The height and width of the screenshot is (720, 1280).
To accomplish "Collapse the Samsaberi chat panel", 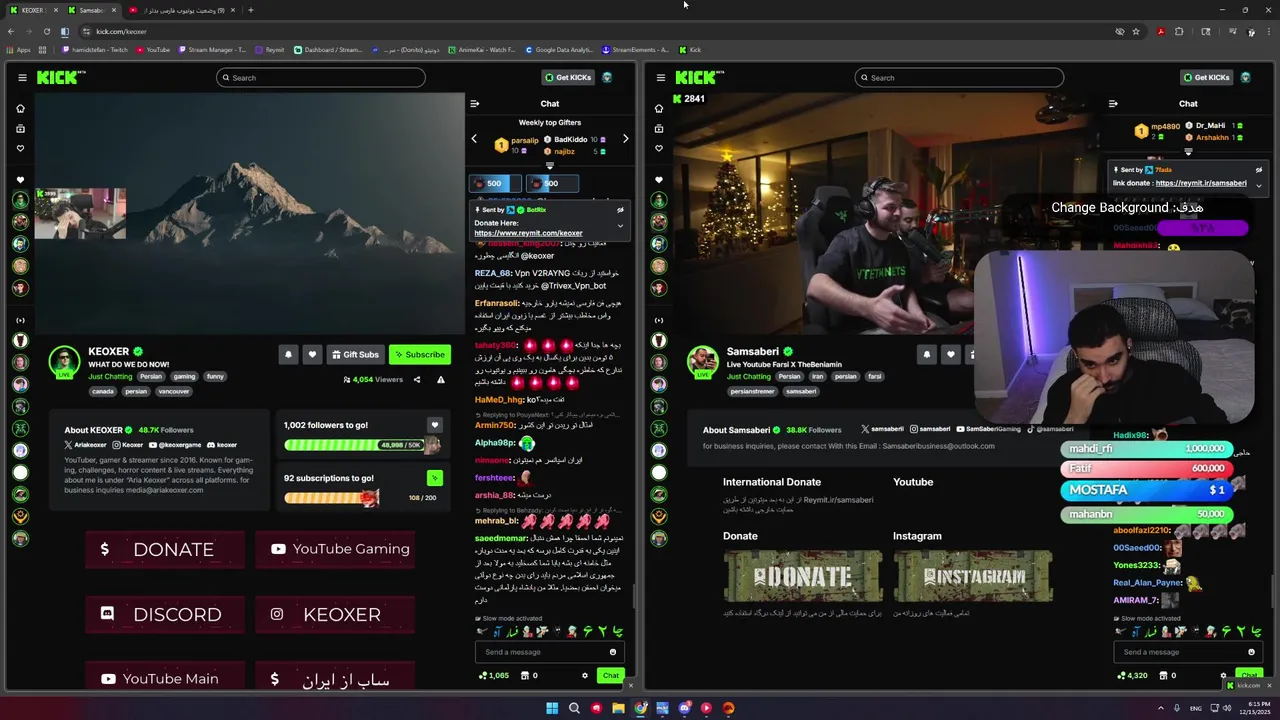I will click(x=1113, y=104).
